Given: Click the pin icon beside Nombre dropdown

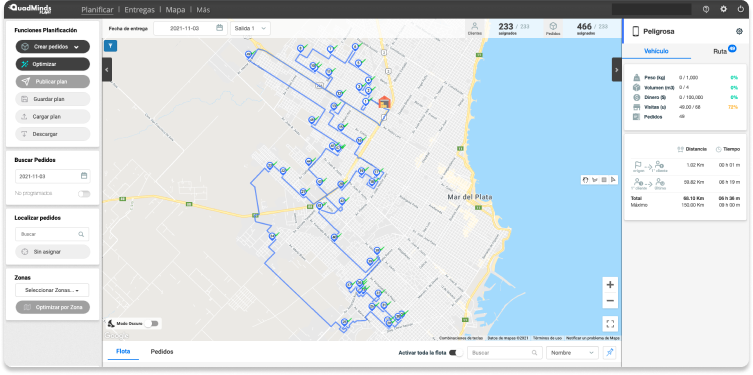Looking at the screenshot, I should pos(609,353).
